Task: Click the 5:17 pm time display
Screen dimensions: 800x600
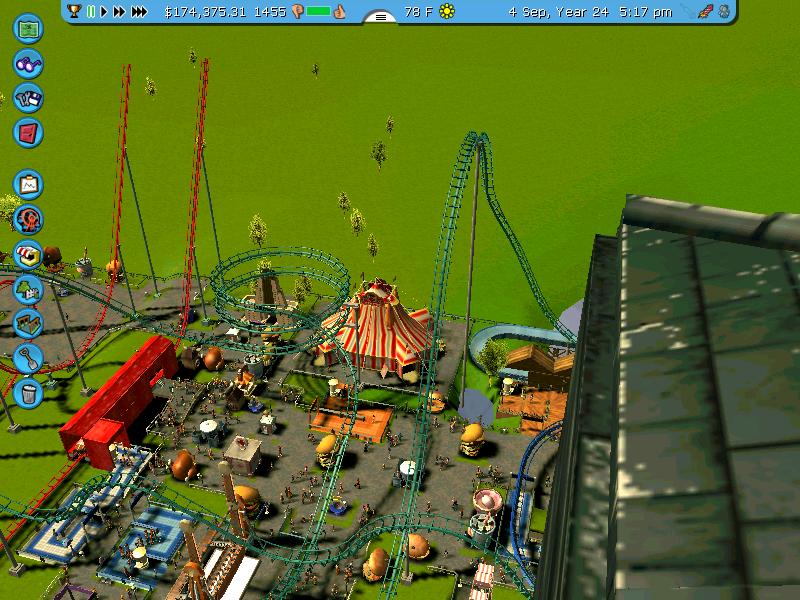Action: pyautogui.click(x=645, y=12)
